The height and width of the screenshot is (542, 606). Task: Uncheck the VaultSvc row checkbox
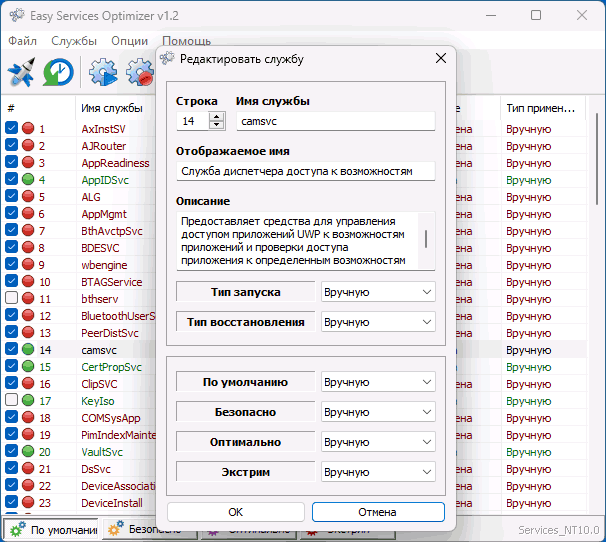pos(12,451)
